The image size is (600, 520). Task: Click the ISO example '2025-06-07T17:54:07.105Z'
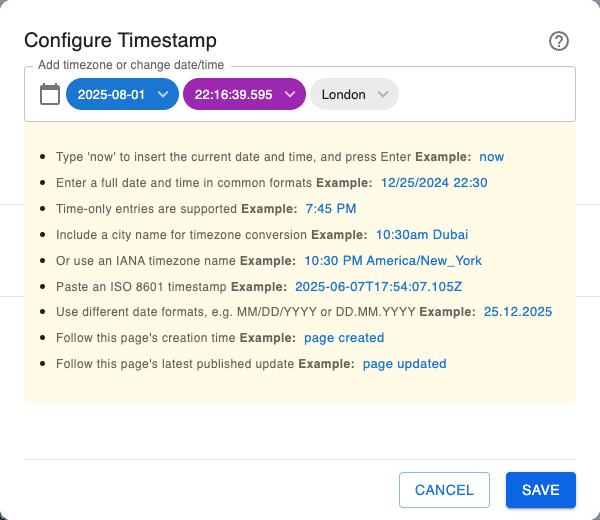pyautogui.click(x=378, y=287)
